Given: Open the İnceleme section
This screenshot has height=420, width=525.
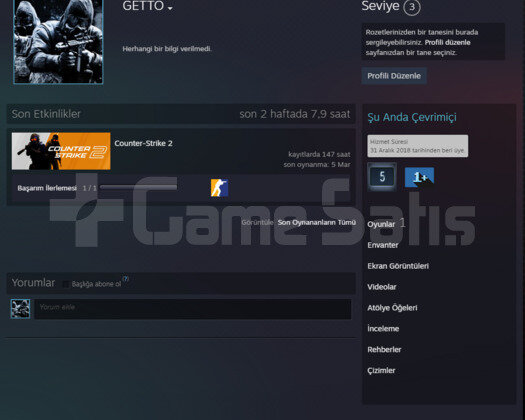Looking at the screenshot, I should [x=383, y=329].
